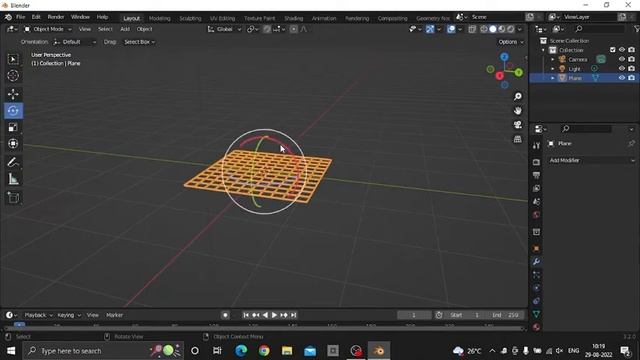The width and height of the screenshot is (640, 360).
Task: Open the Edit menu
Action: pyautogui.click(x=36, y=17)
